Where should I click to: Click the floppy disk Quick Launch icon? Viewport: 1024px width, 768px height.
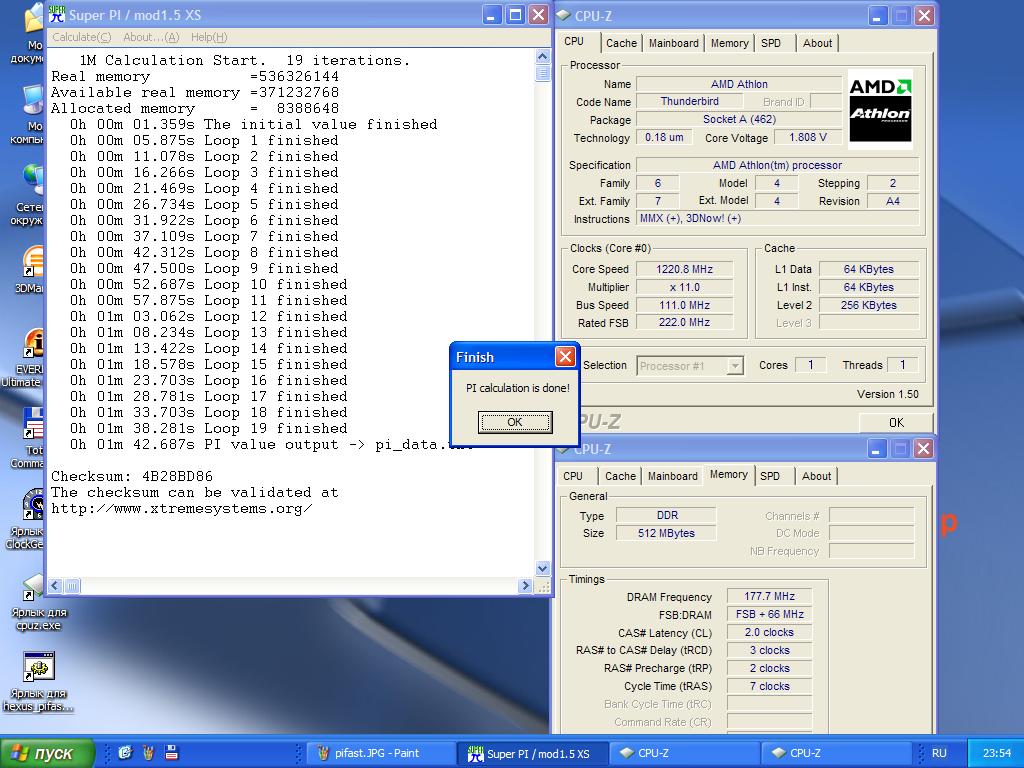click(172, 752)
